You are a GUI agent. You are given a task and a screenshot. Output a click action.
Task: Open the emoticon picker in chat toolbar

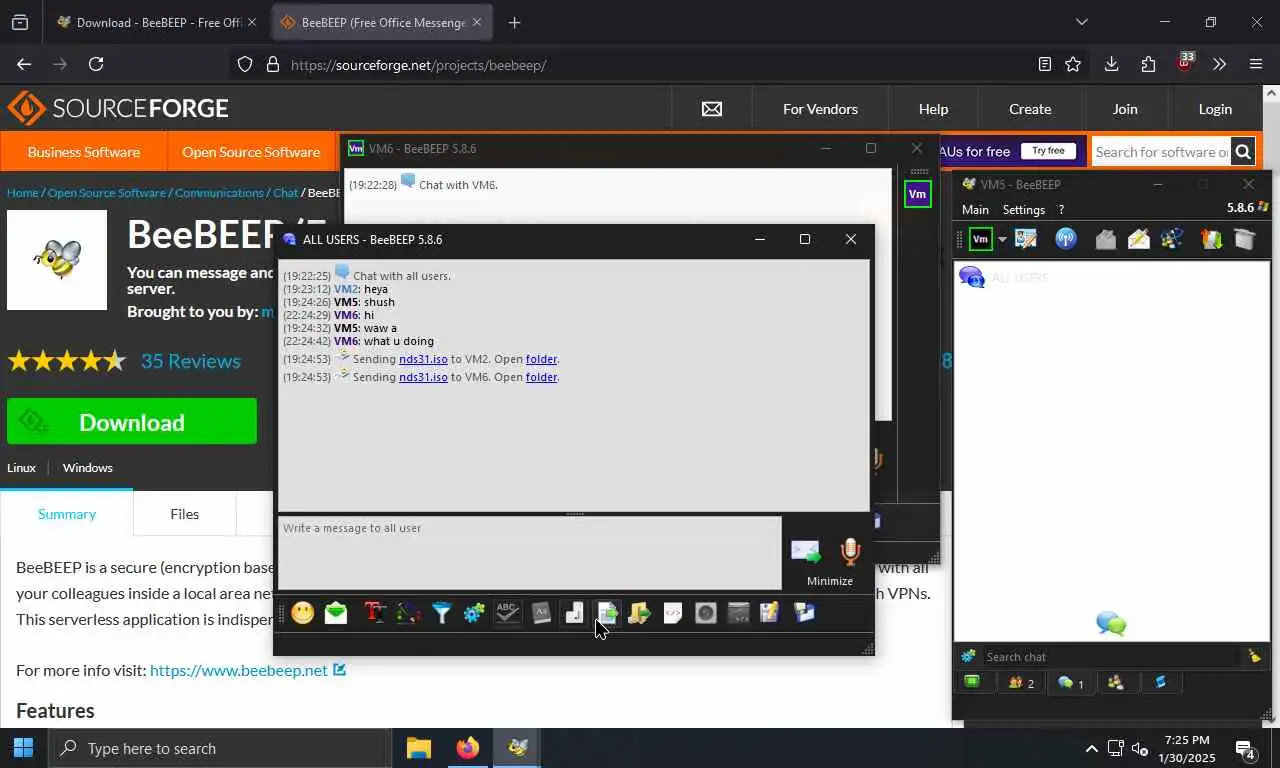(303, 613)
